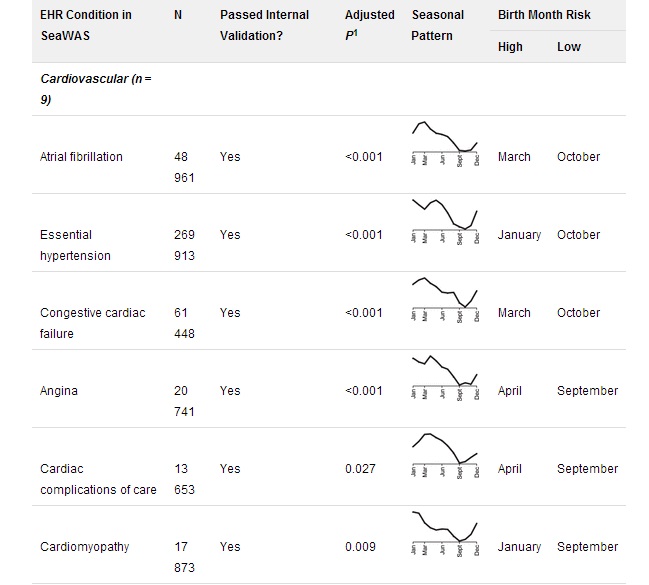Screen dimensions: 649x585
Task: Select the Passed Internal Validation column header
Action: click(265, 26)
